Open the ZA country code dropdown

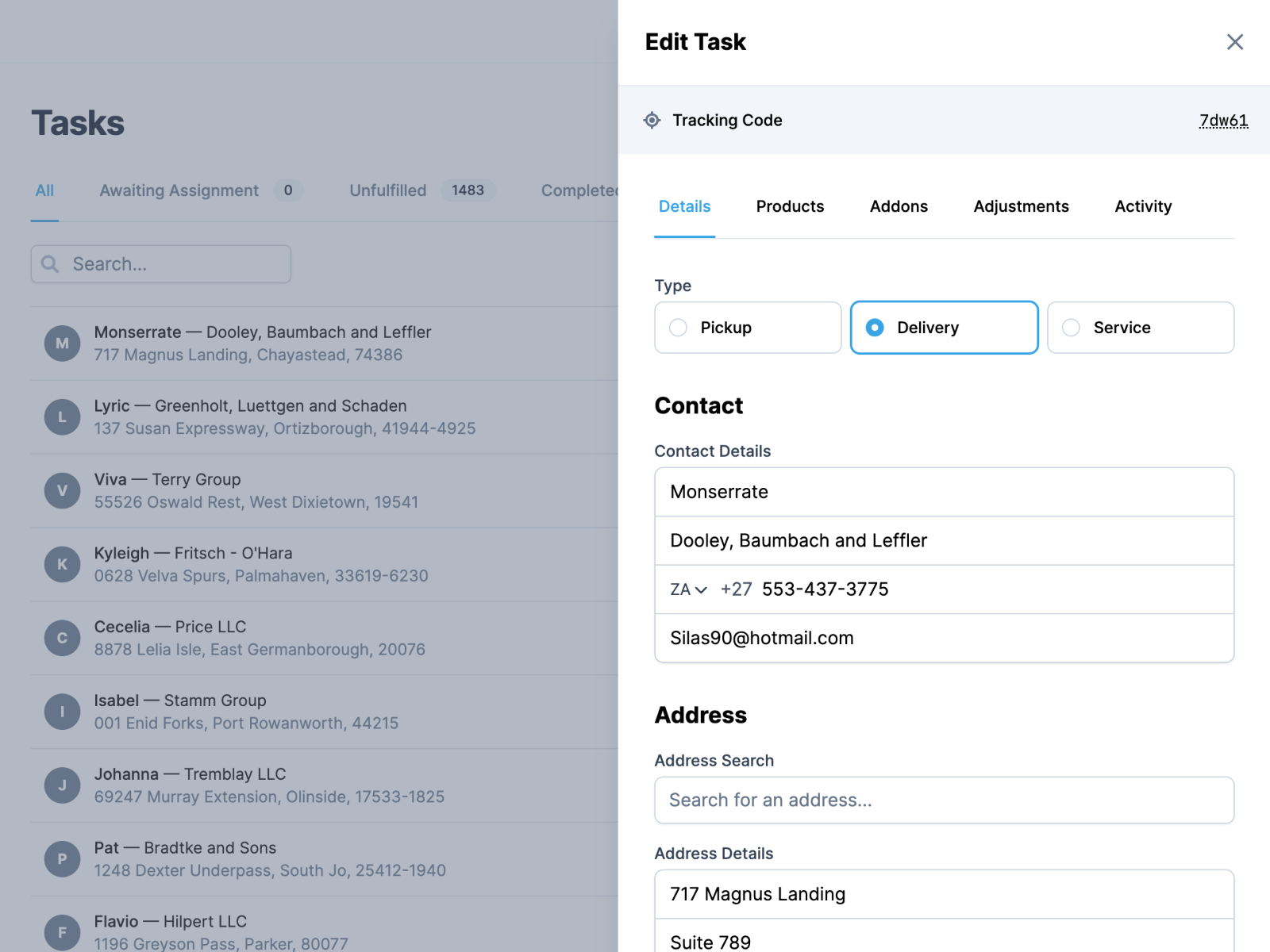pyautogui.click(x=687, y=589)
